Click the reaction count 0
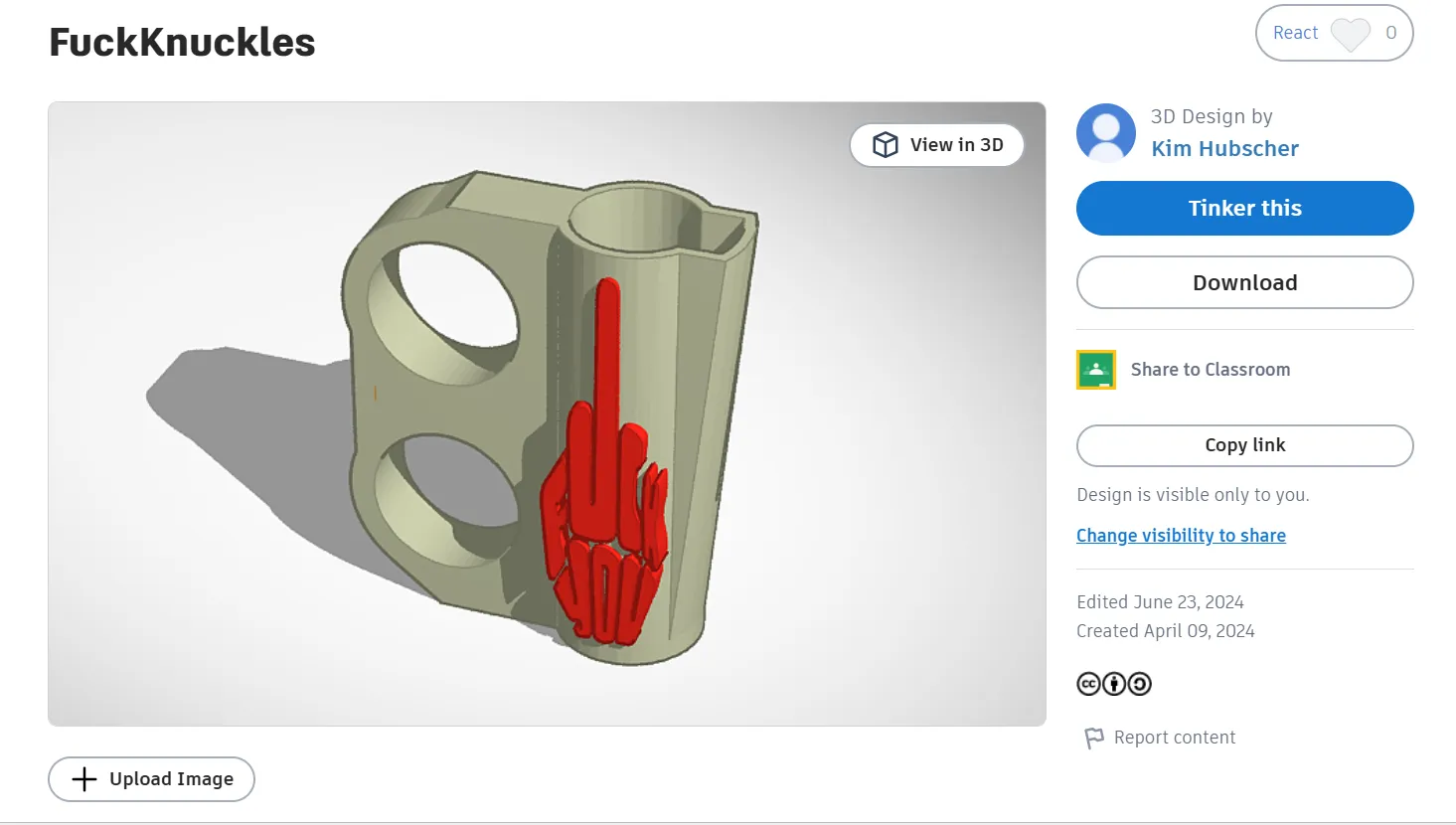Image resolution: width=1456 pixels, height=825 pixels. pos(1391,33)
